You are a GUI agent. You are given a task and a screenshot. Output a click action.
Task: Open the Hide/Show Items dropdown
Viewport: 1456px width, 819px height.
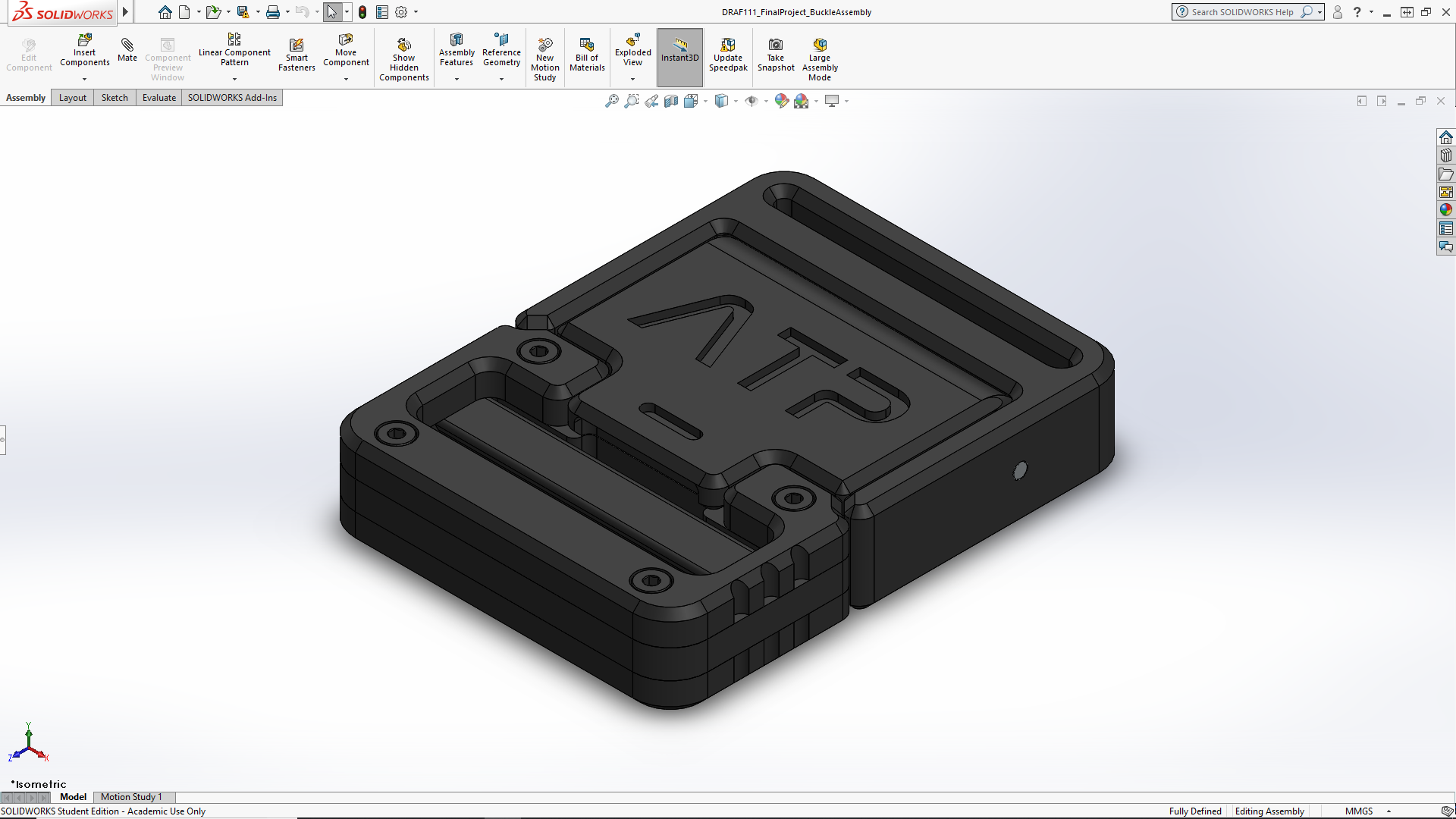pos(766,101)
